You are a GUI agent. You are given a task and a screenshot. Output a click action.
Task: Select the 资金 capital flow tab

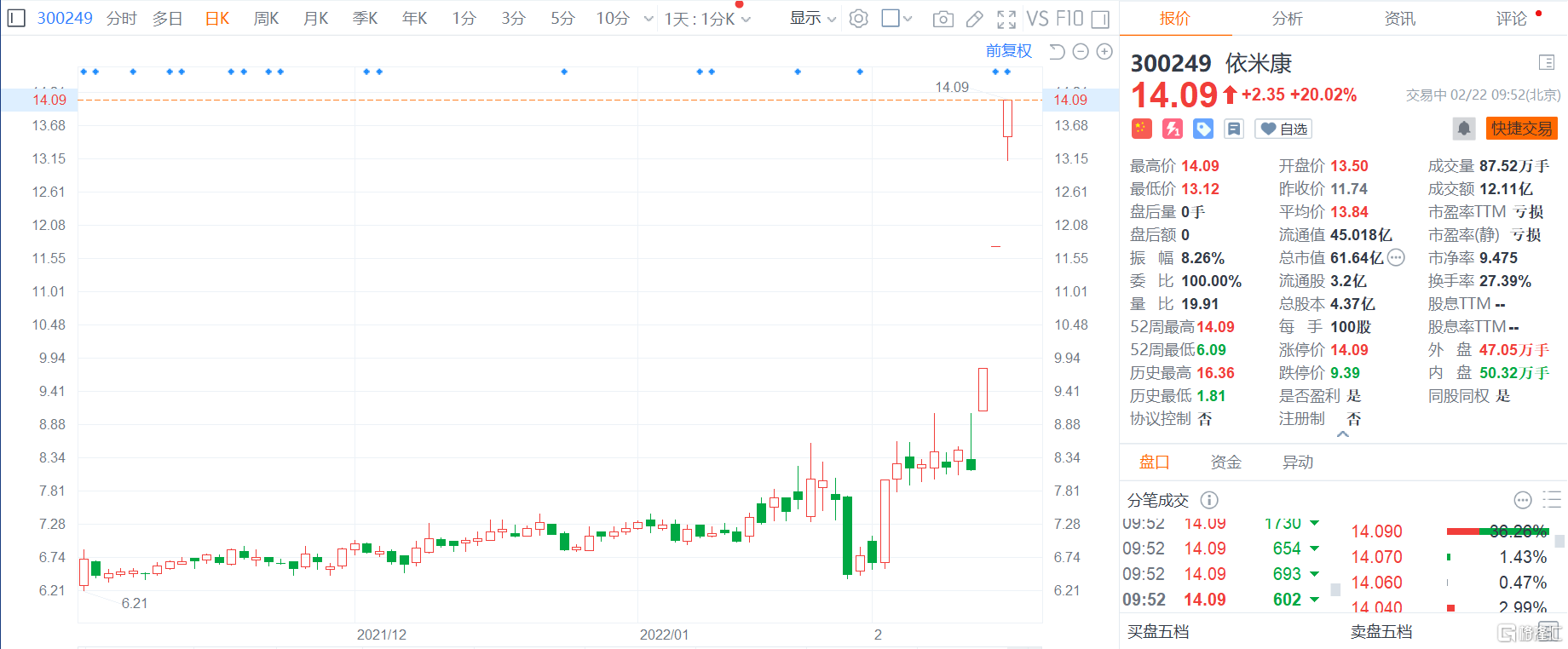(1226, 462)
